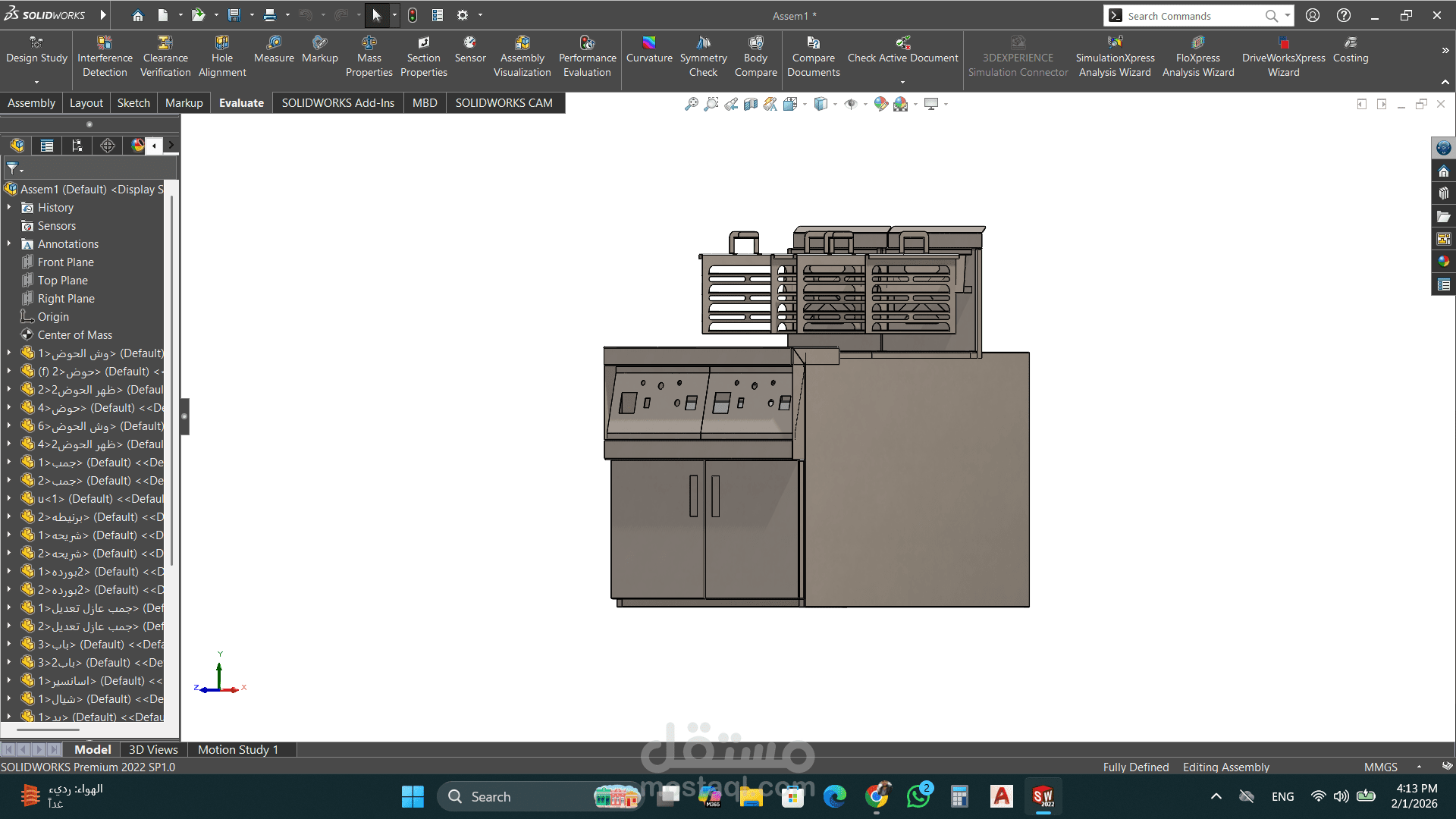Open the Appearances color wheel in task pane
This screenshot has height=819, width=1456.
[x=1443, y=262]
